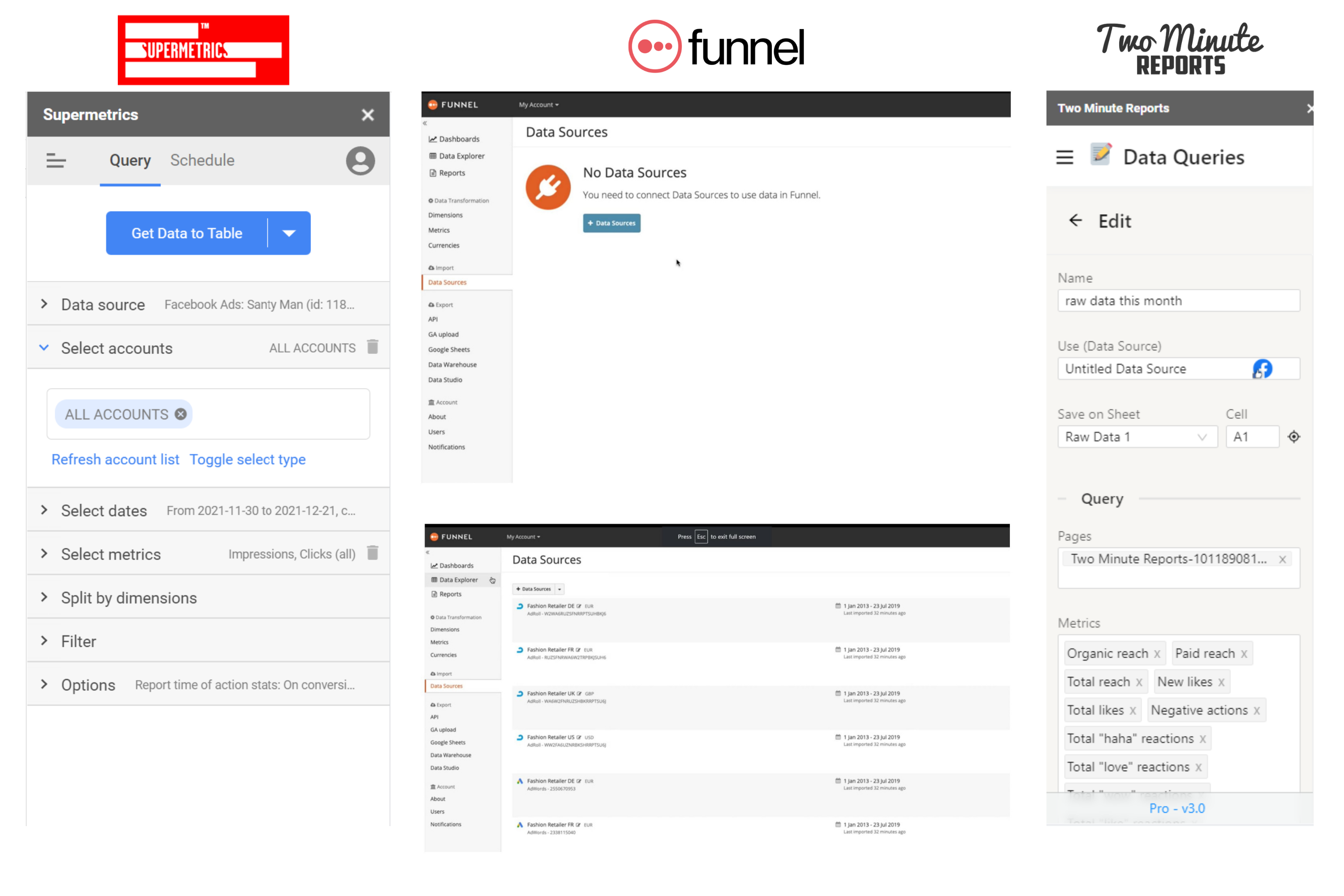Screen dimensions: 1344x896
Task: Click Toggle select type link
Action: [247, 460]
